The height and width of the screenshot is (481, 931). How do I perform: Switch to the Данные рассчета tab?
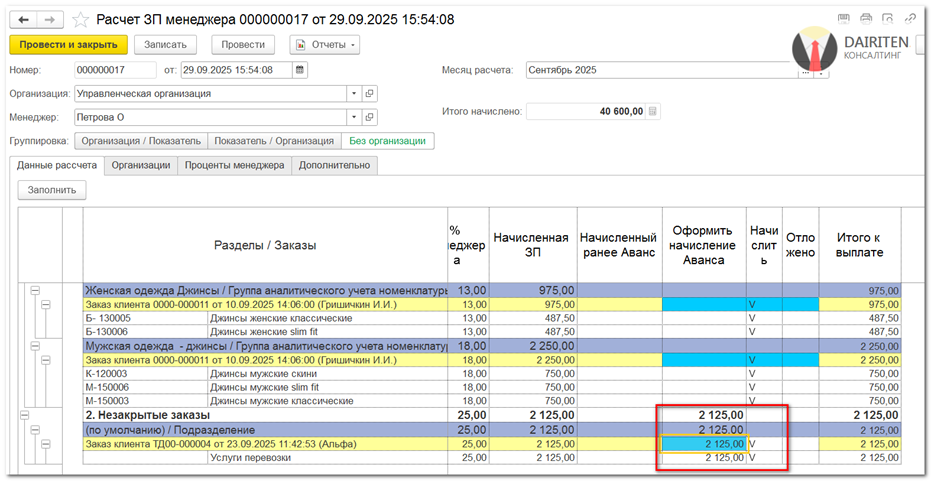point(57,165)
